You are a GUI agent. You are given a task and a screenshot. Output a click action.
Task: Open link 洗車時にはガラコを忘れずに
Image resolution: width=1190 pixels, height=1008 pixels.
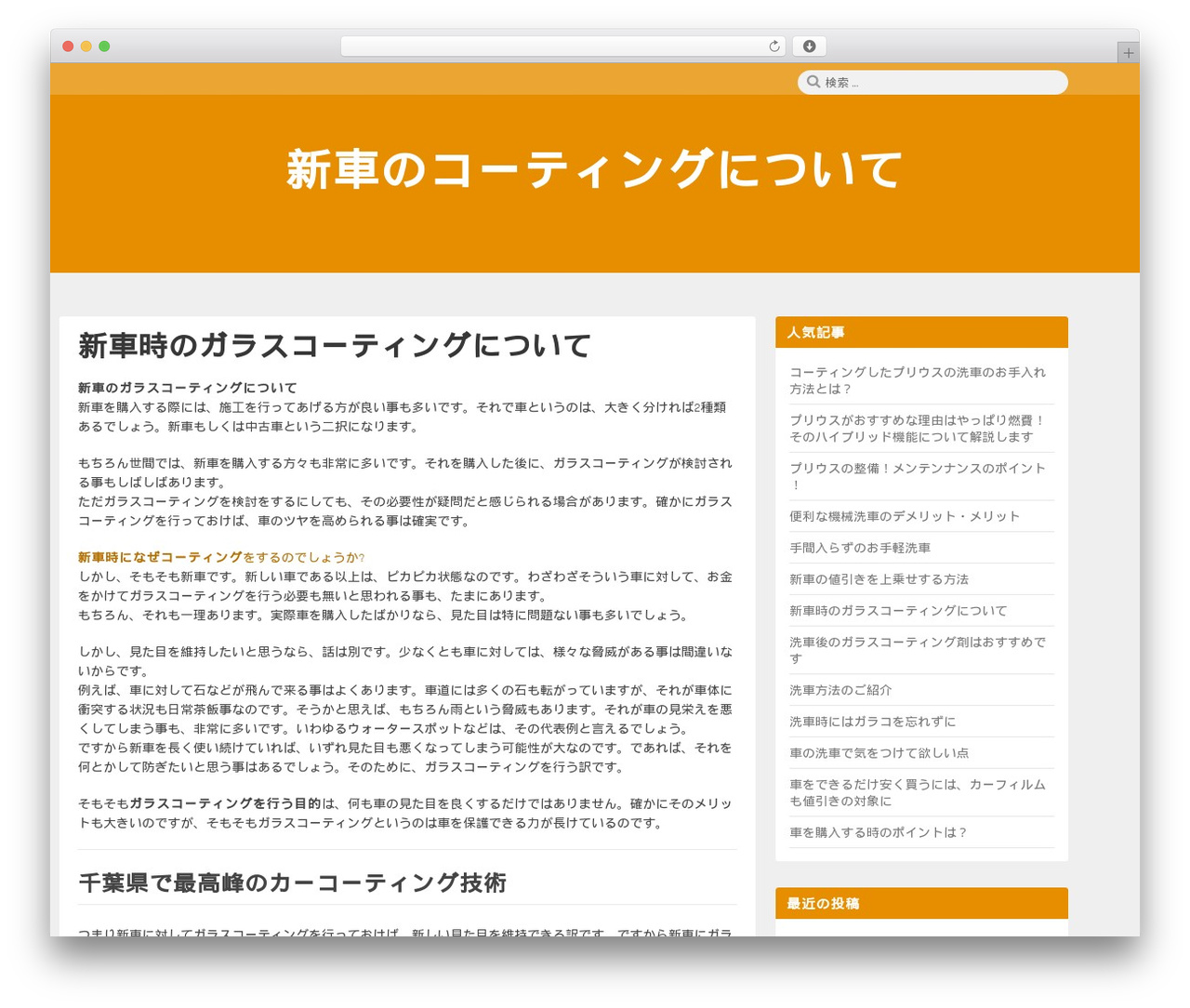(872, 722)
